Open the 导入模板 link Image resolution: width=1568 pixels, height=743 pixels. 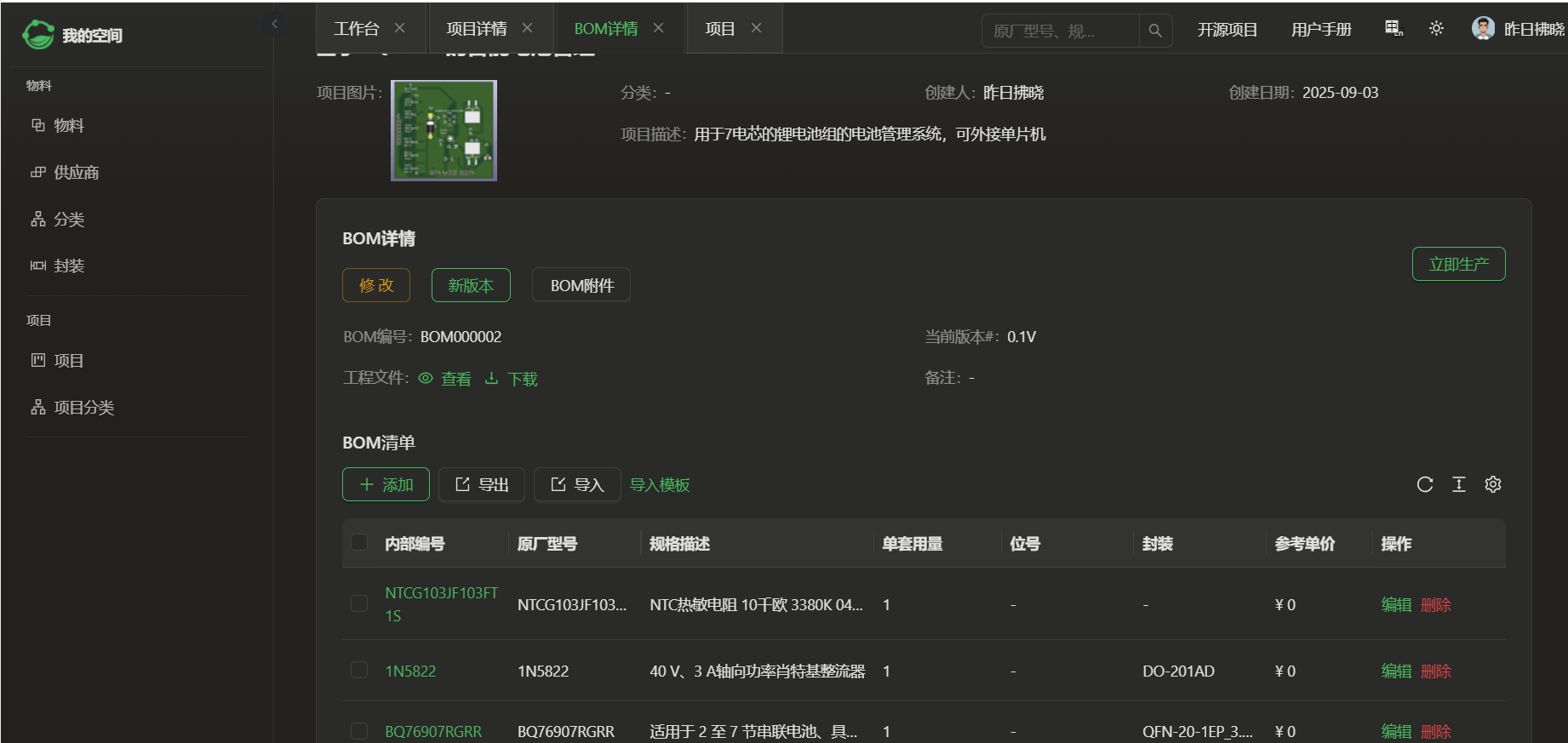(x=660, y=485)
